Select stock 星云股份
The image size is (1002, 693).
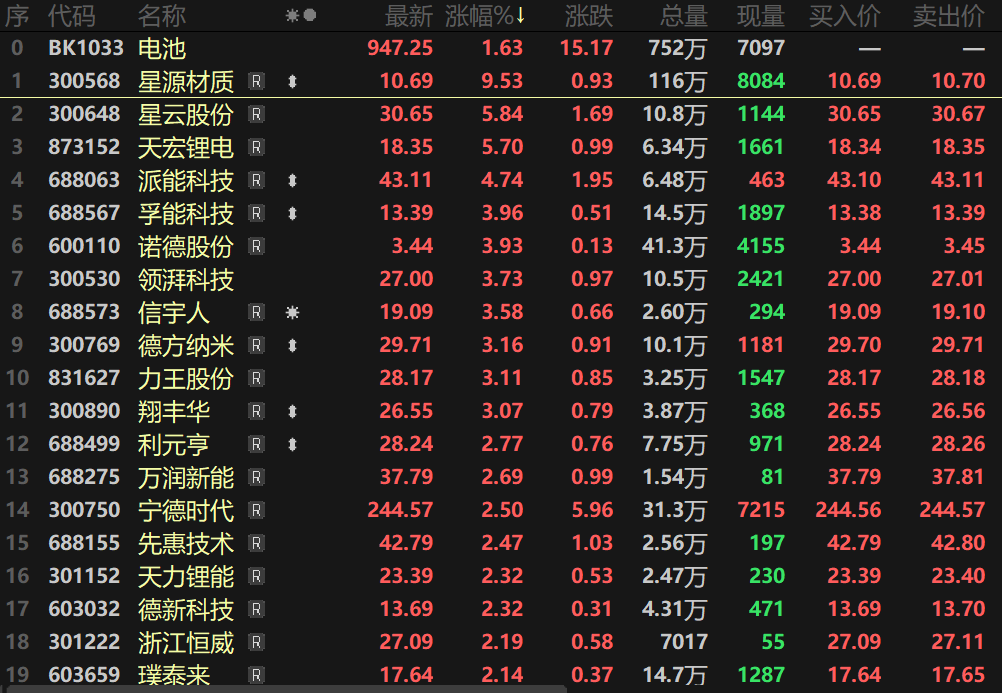(x=186, y=114)
